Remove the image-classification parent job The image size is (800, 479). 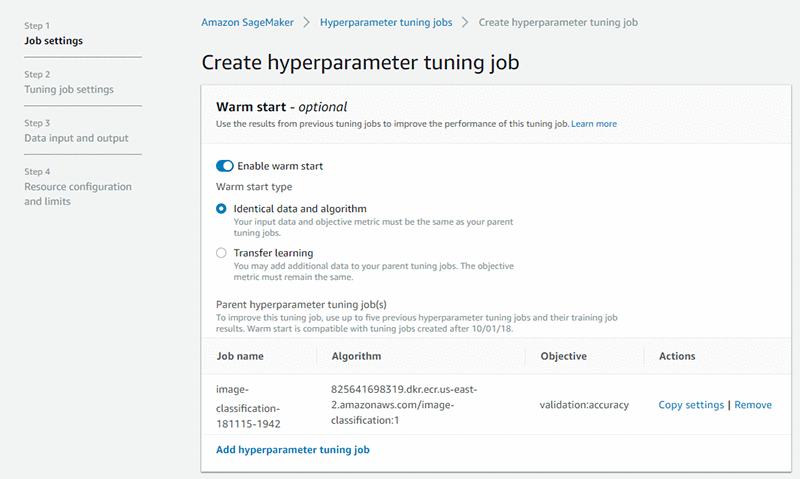(x=753, y=405)
